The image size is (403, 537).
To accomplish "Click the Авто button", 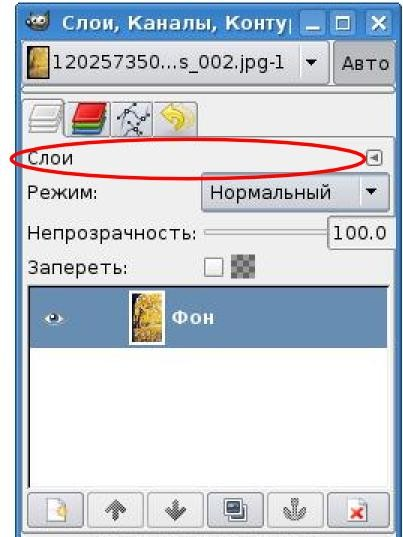I will point(365,63).
